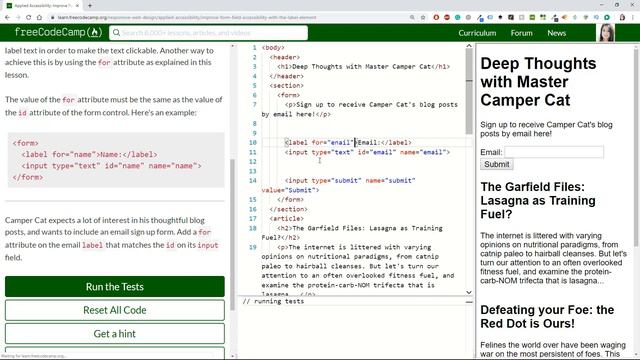Bookmark this page with the star icon
Viewport: 640px width, 360px height.
(423, 18)
